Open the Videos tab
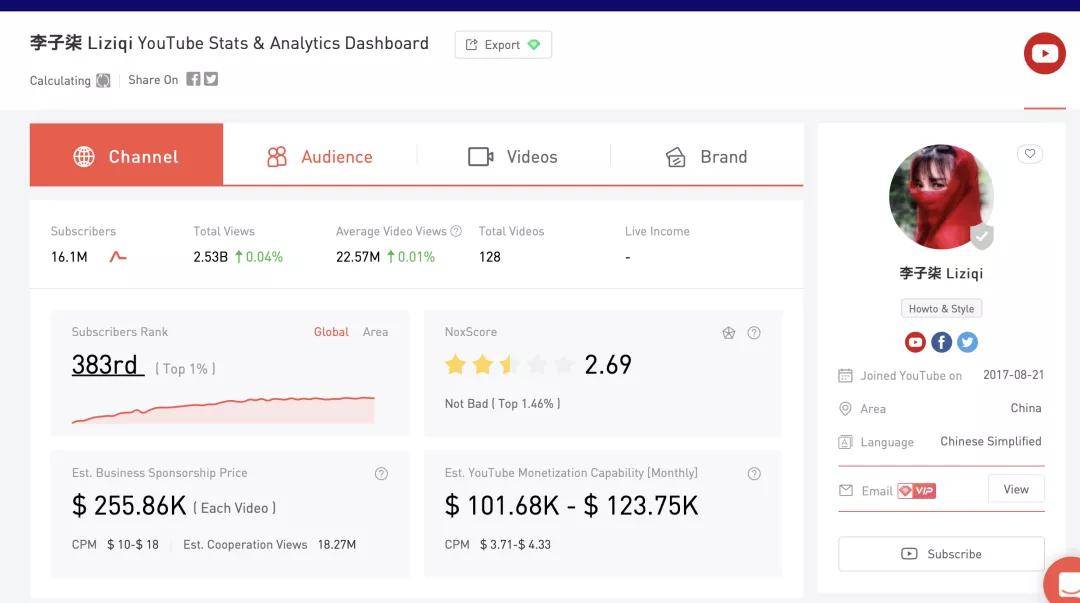 click(x=513, y=157)
